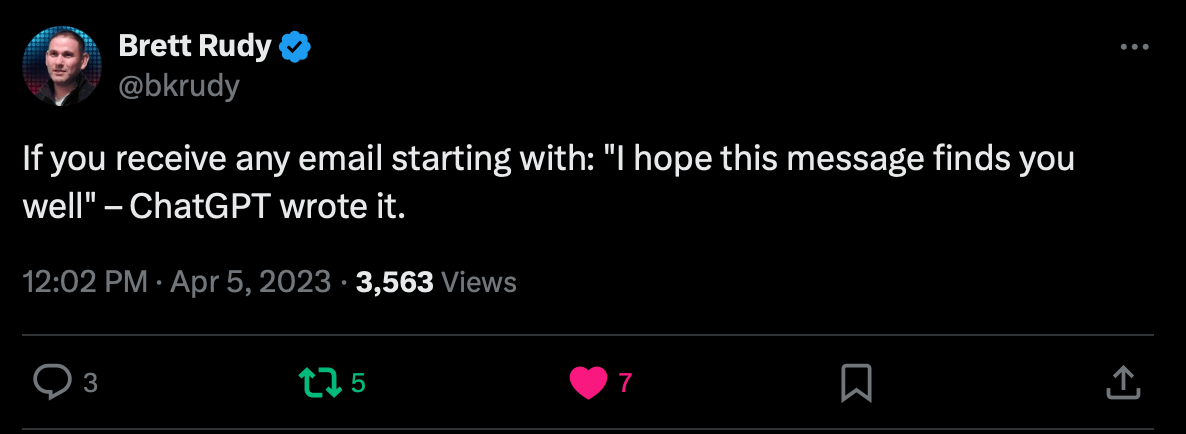1186x434 pixels.
Task: View the 3,563 view count analytics
Action: (x=394, y=282)
